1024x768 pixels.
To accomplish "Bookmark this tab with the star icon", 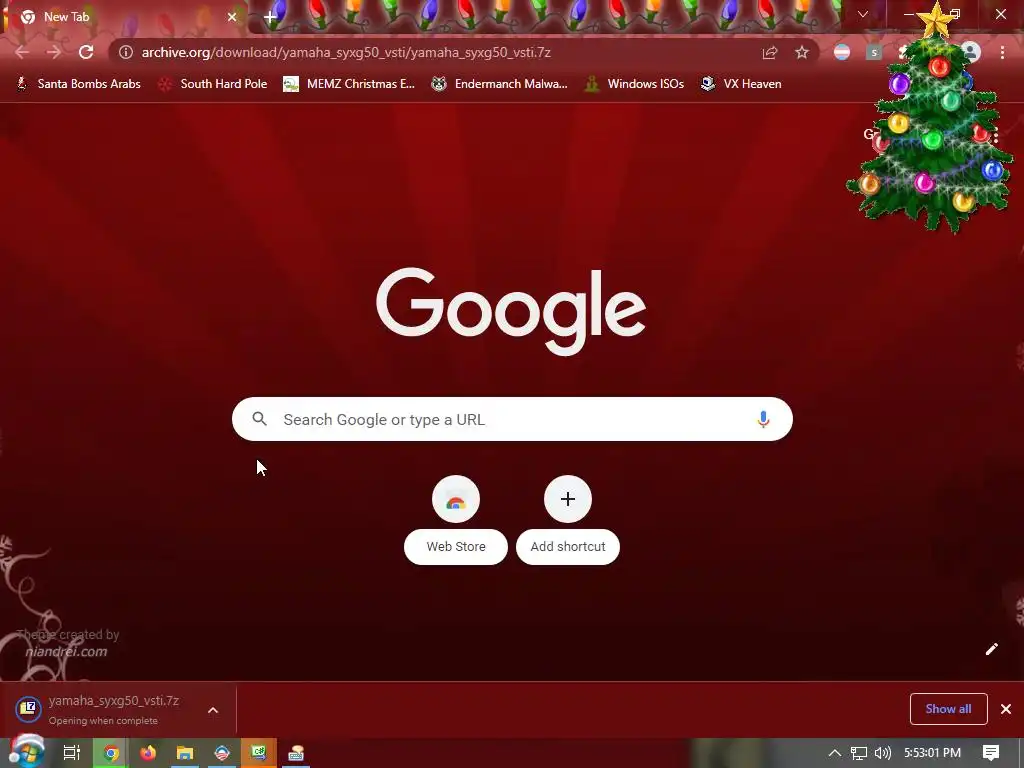I will pos(802,52).
